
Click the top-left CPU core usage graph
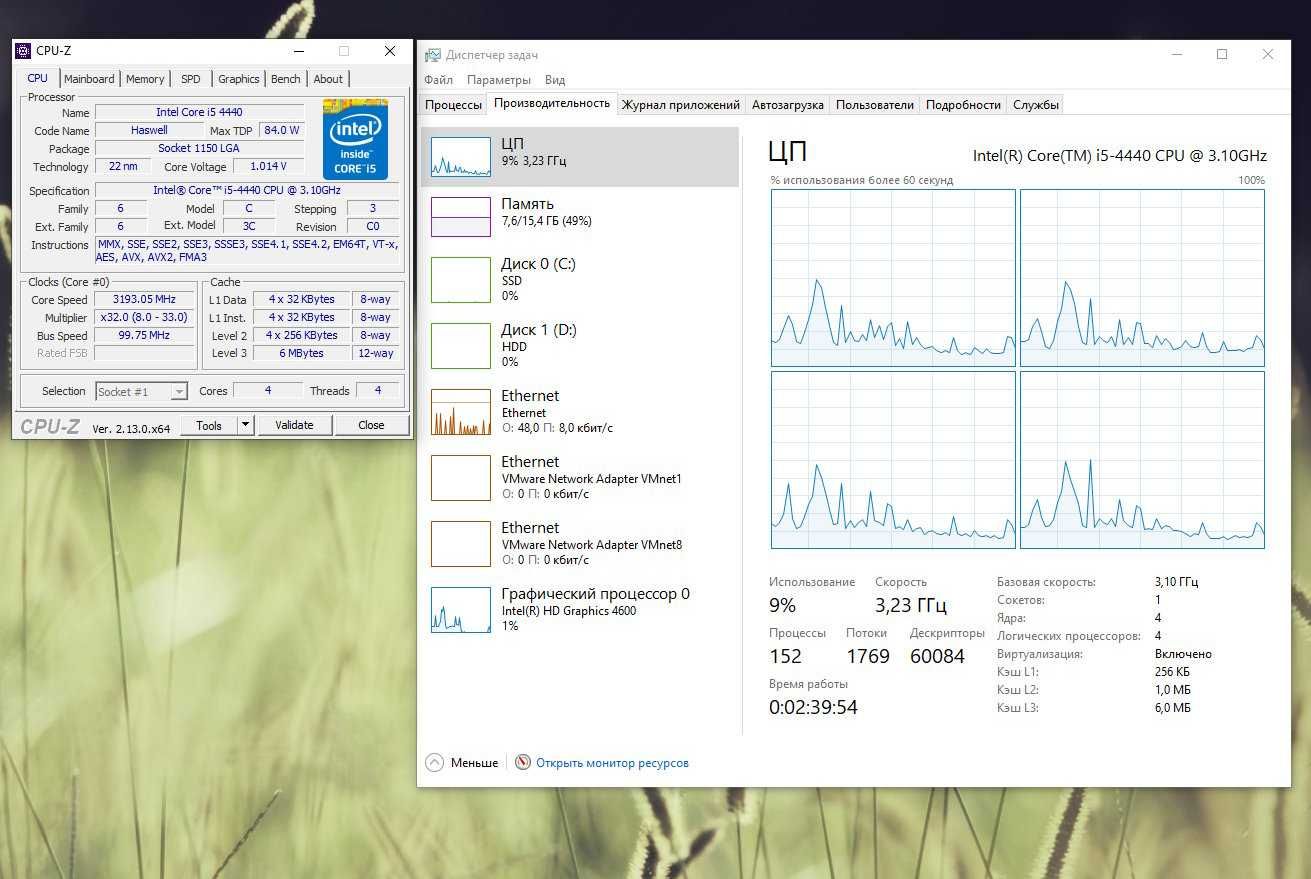click(x=893, y=278)
